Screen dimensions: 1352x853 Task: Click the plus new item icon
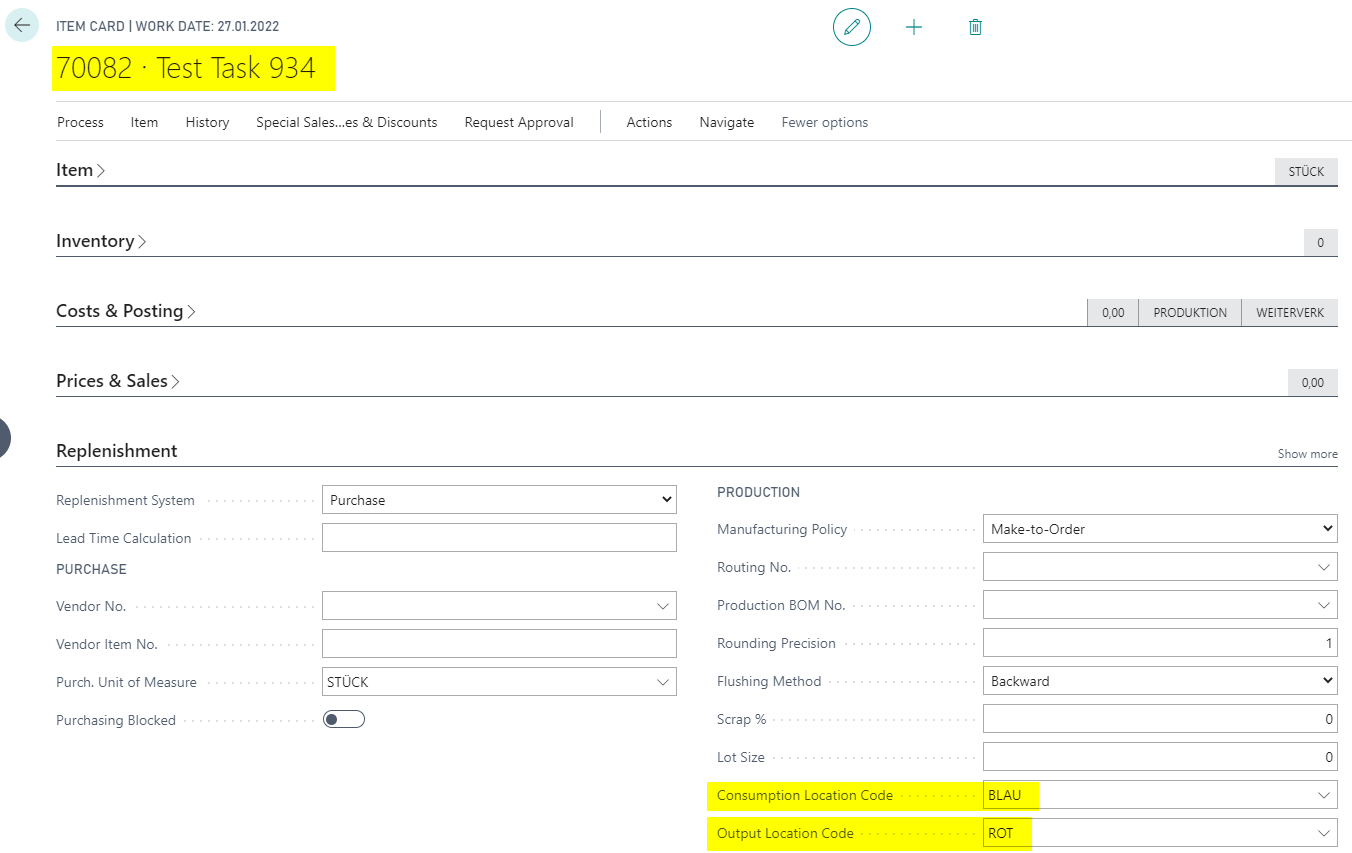(x=914, y=27)
